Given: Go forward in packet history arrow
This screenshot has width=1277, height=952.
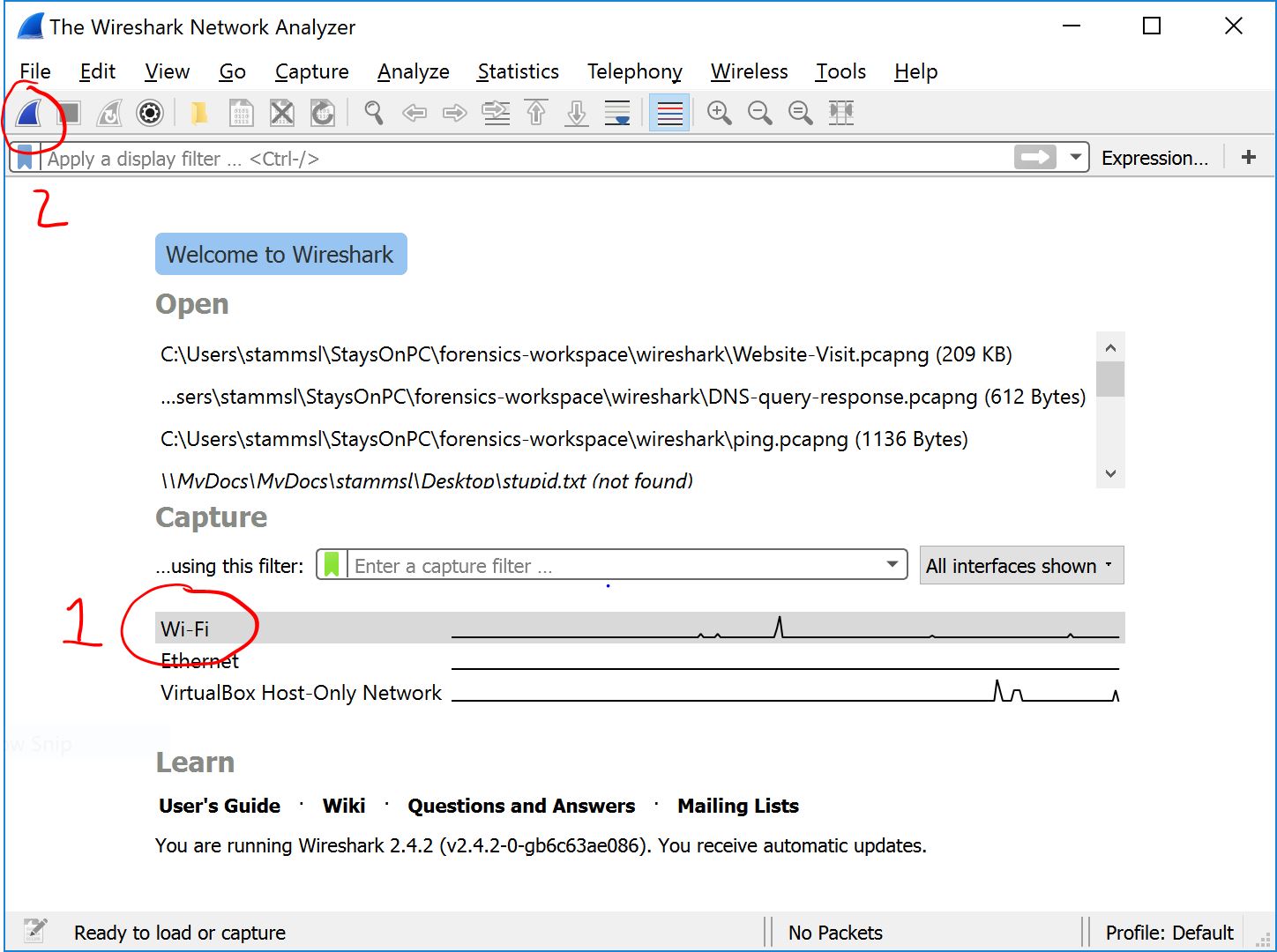Looking at the screenshot, I should tap(455, 113).
